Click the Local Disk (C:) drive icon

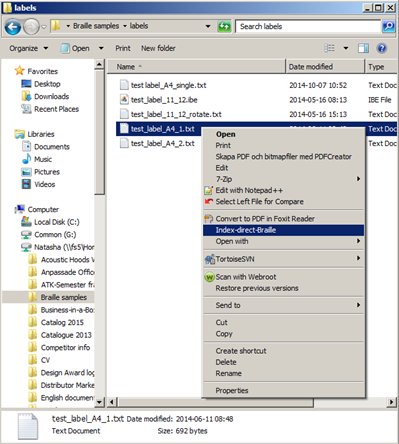[x=26, y=221]
